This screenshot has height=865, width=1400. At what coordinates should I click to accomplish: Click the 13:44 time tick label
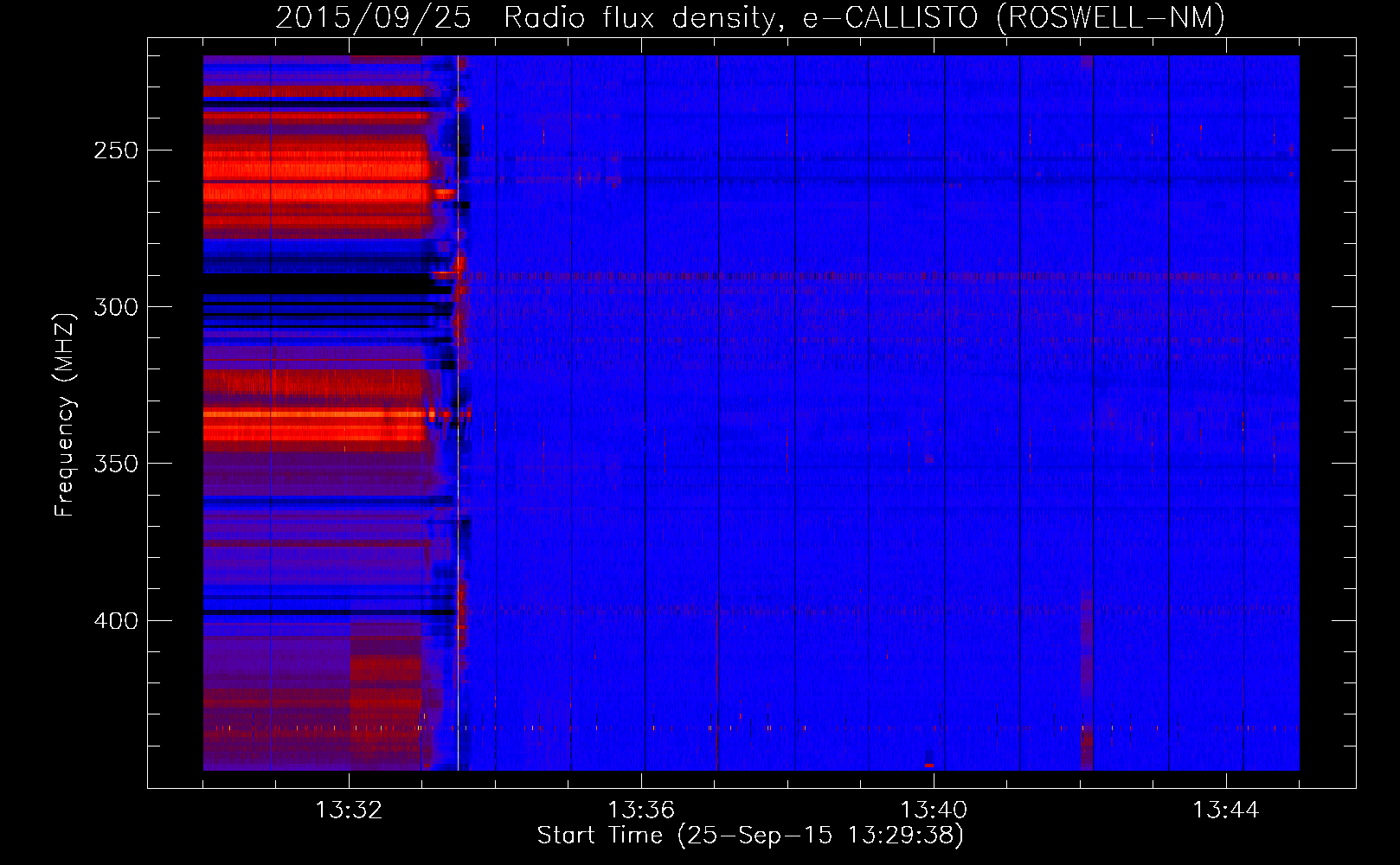(1226, 810)
